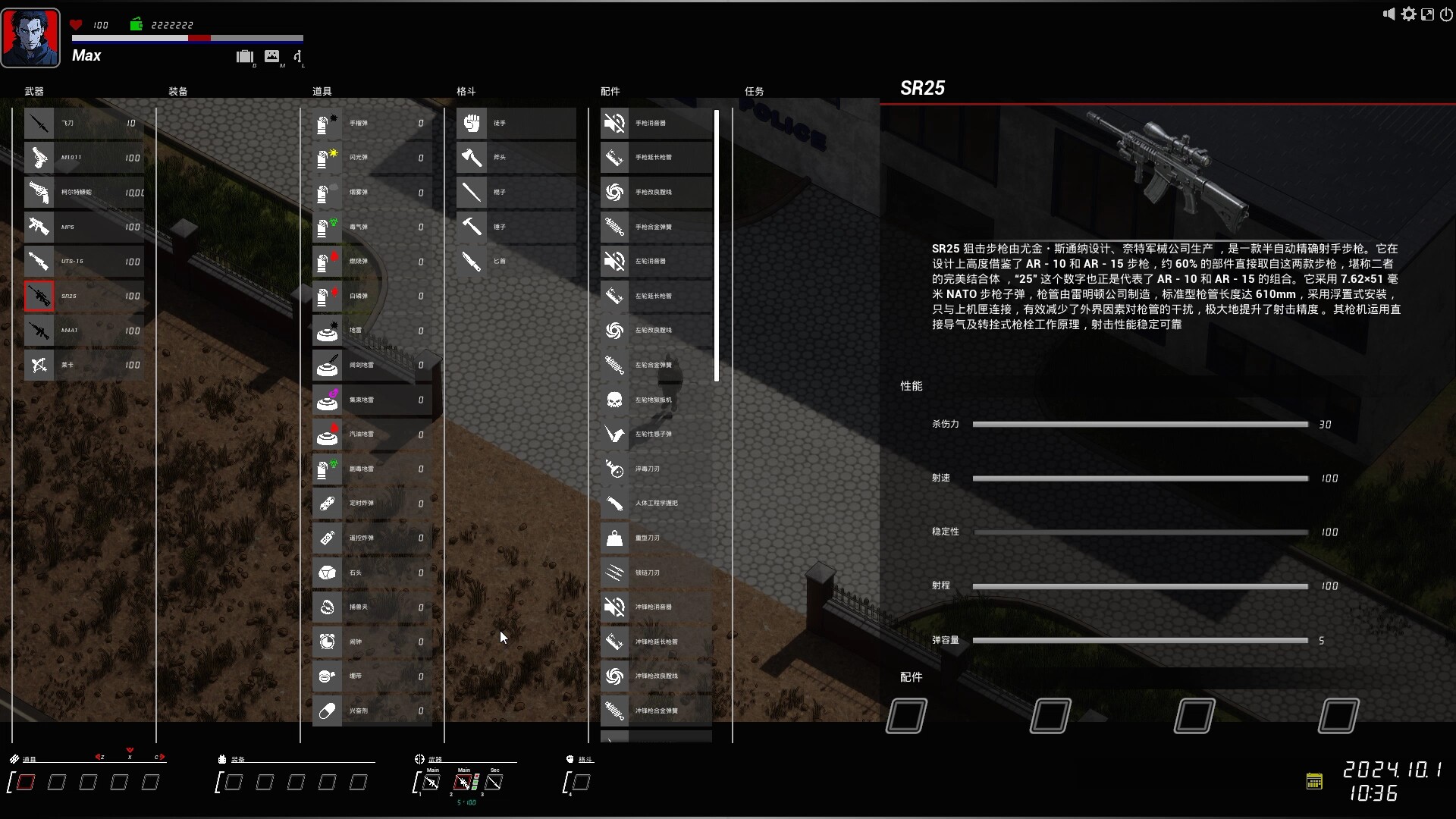Viewport: 1456px width, 819px height.
Task: Click the bow 莱卡 weapon icon
Action: click(x=39, y=365)
